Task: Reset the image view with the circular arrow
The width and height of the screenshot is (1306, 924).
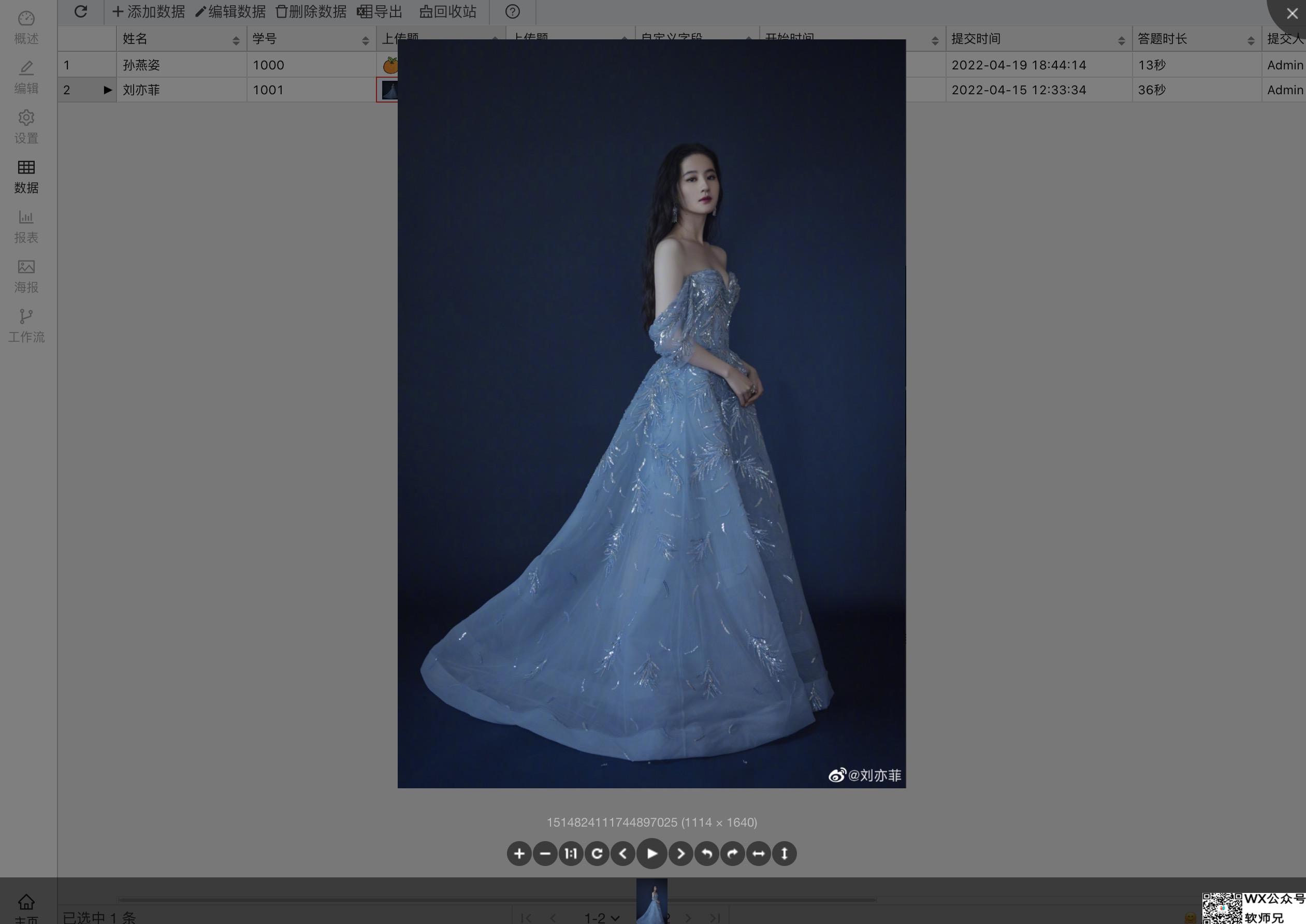Action: 597,854
